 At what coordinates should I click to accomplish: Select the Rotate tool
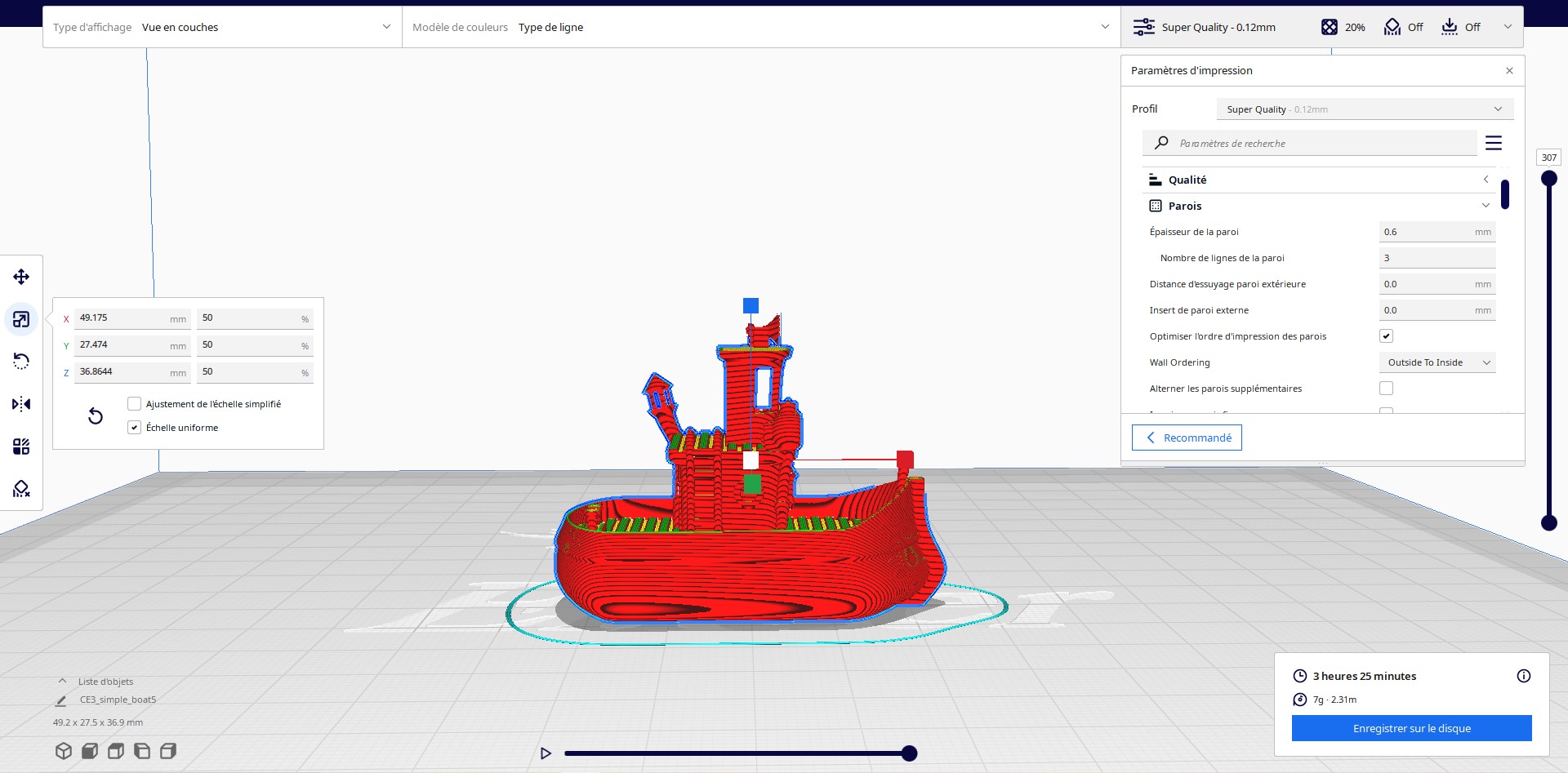click(x=21, y=362)
